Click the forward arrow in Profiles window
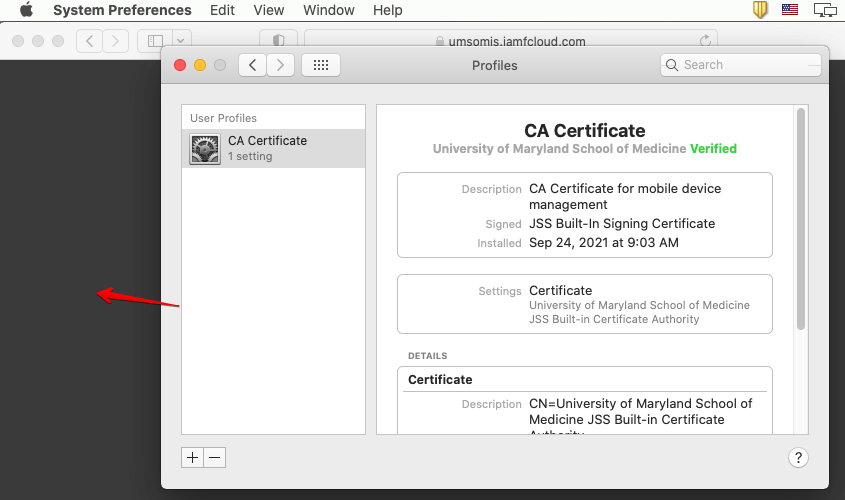This screenshot has width=845, height=500. (x=281, y=65)
